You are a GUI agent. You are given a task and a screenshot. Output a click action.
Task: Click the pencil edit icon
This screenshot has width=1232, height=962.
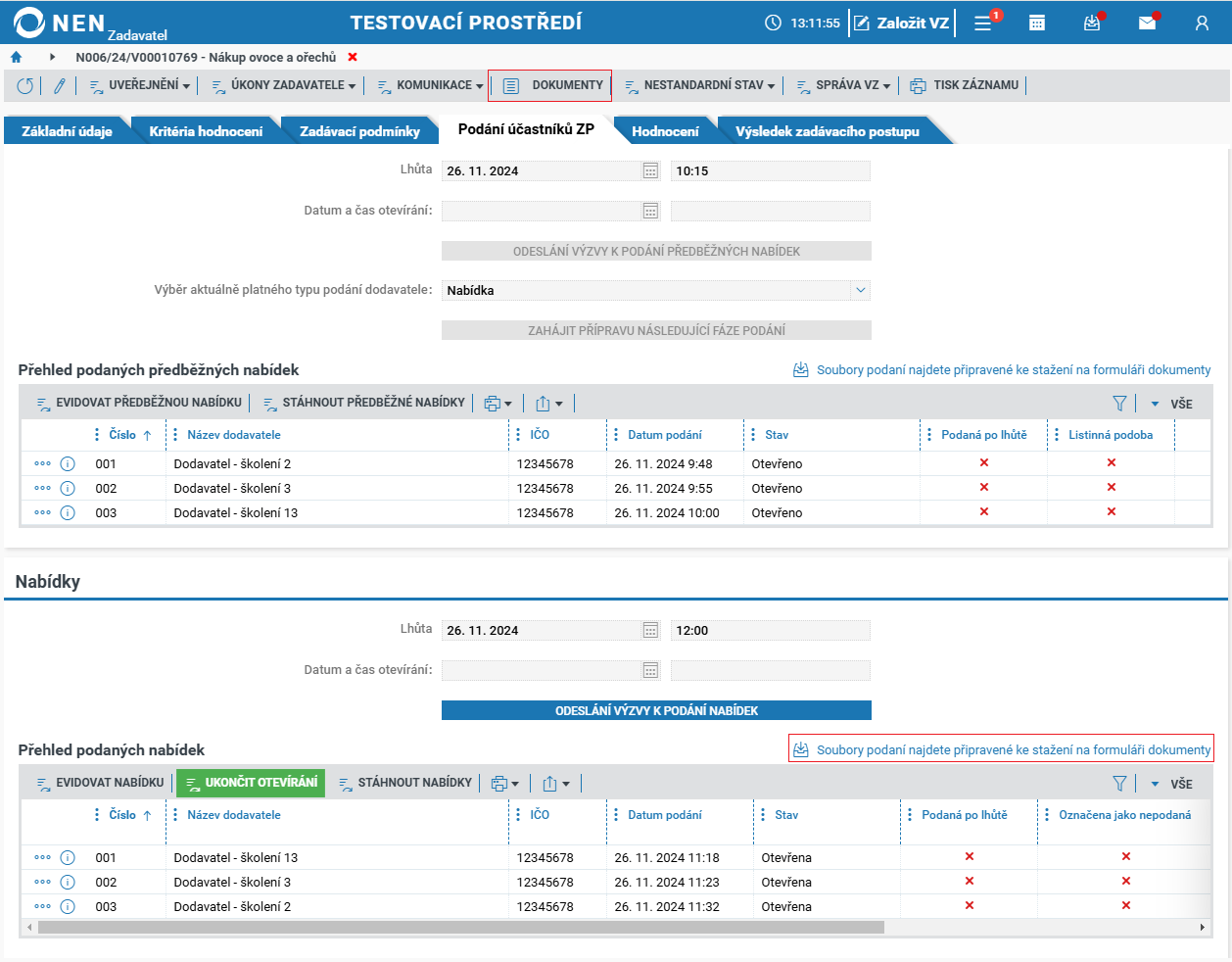(x=60, y=86)
